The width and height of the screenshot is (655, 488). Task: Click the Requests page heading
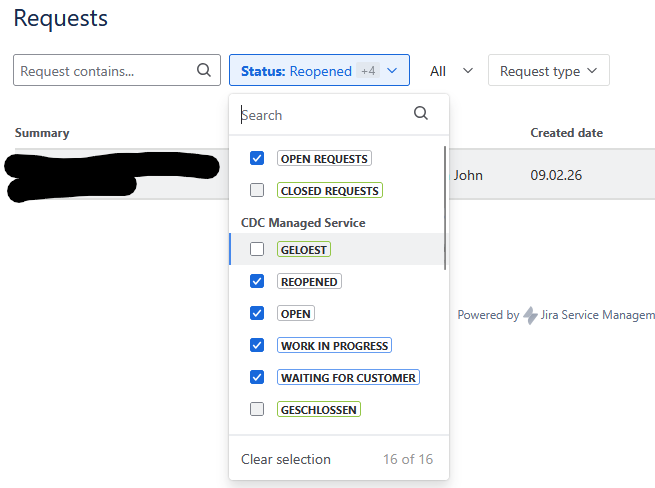tap(61, 18)
